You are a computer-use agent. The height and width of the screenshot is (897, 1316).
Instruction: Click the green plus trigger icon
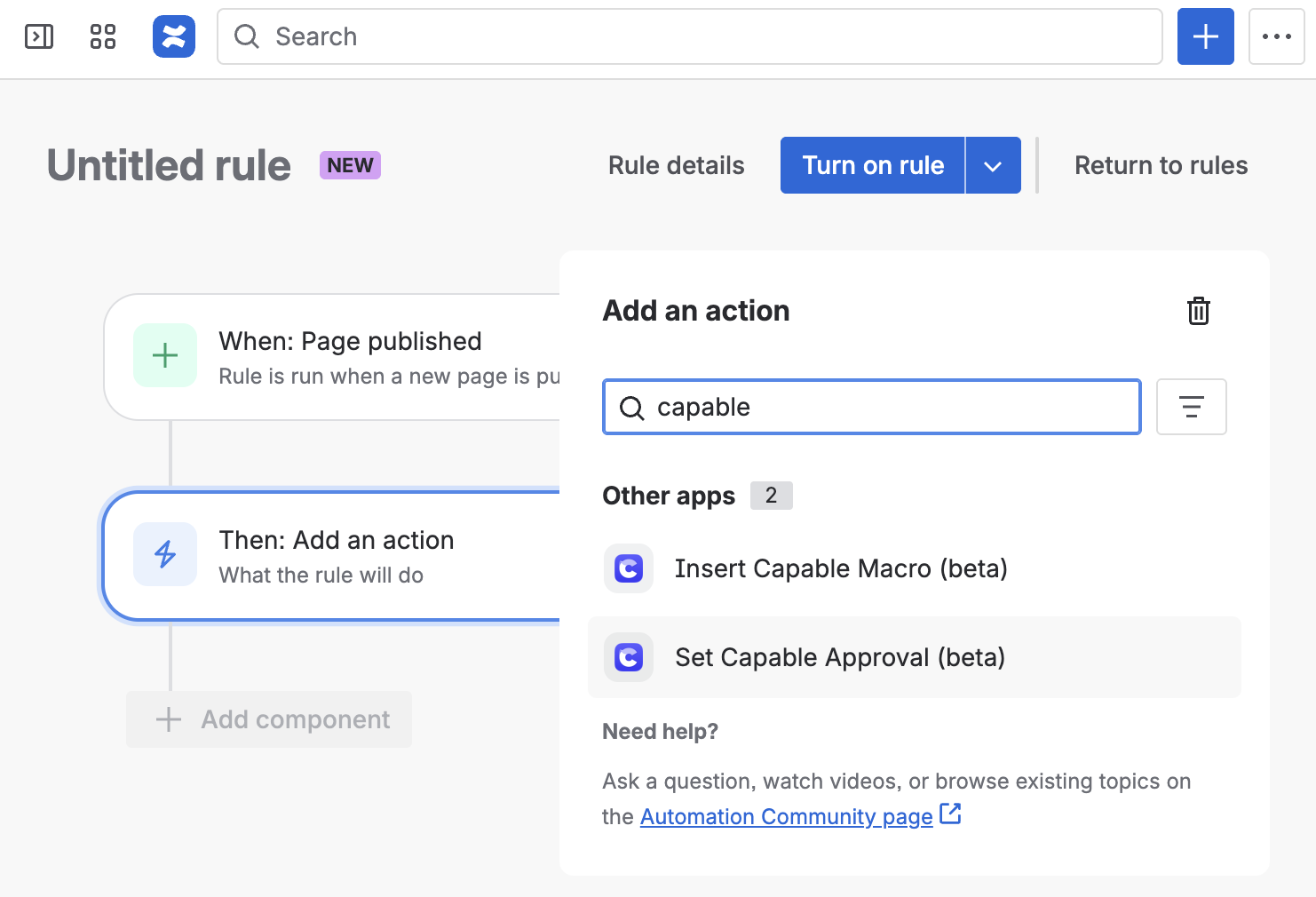tap(165, 355)
